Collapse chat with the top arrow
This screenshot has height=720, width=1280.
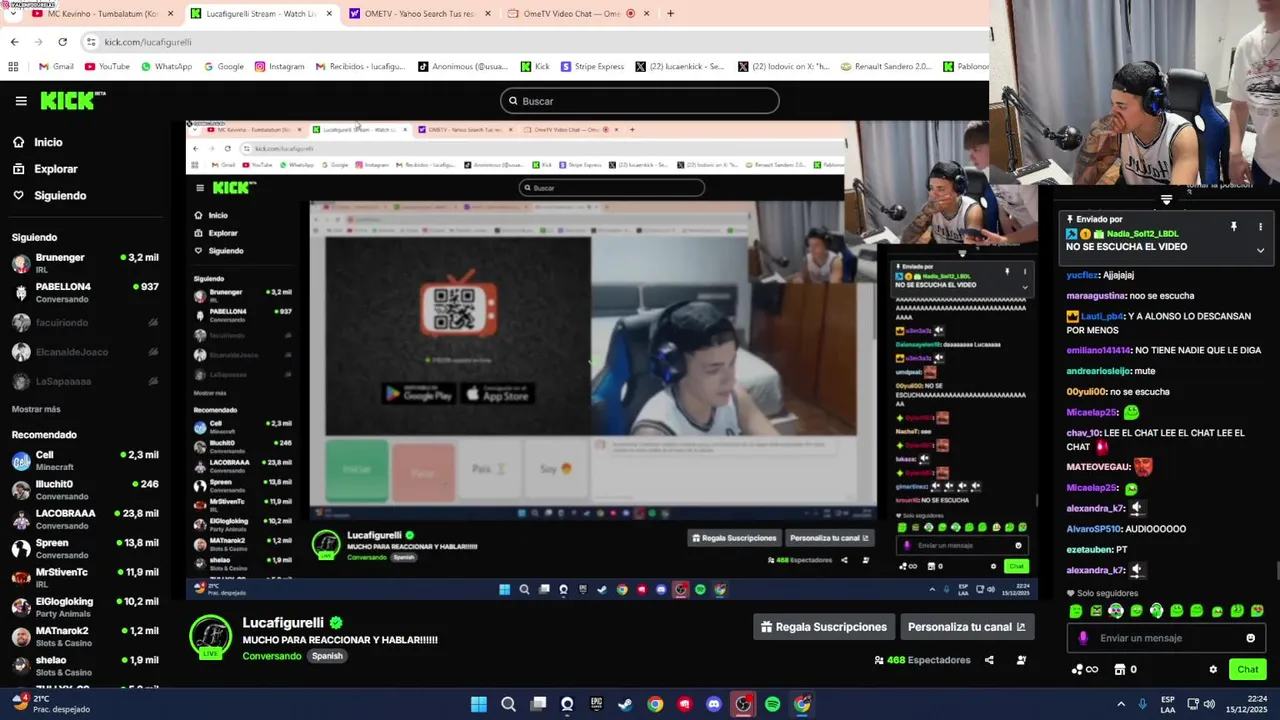1166,200
